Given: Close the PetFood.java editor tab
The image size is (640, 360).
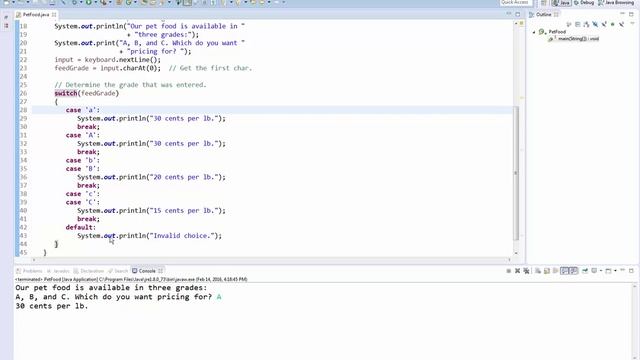Looking at the screenshot, I should pyautogui.click(x=54, y=15).
